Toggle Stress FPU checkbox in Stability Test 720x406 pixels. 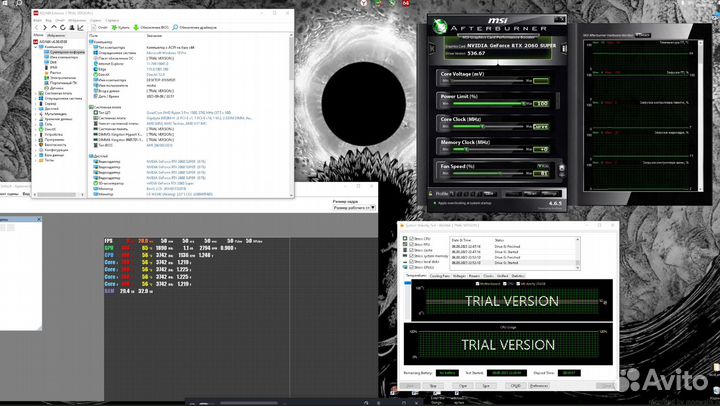[411, 244]
